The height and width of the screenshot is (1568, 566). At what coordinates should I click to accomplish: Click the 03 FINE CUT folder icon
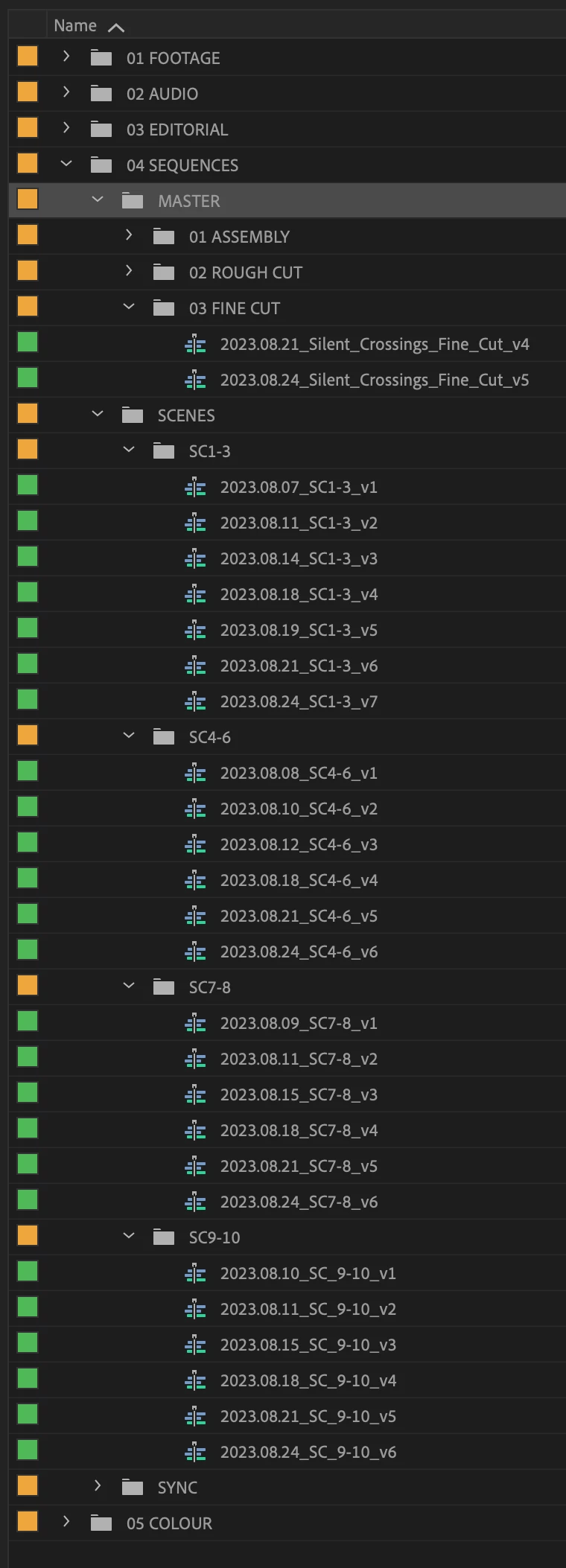pyautogui.click(x=164, y=308)
